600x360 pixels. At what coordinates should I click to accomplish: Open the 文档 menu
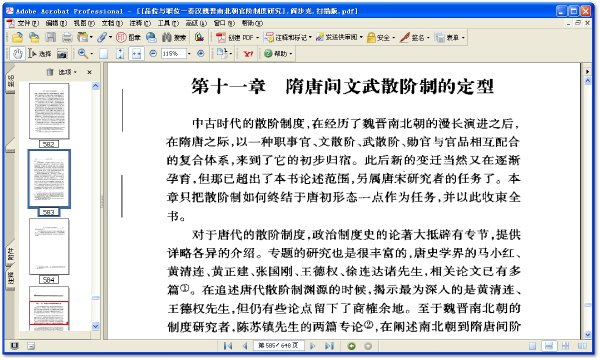(x=112, y=23)
